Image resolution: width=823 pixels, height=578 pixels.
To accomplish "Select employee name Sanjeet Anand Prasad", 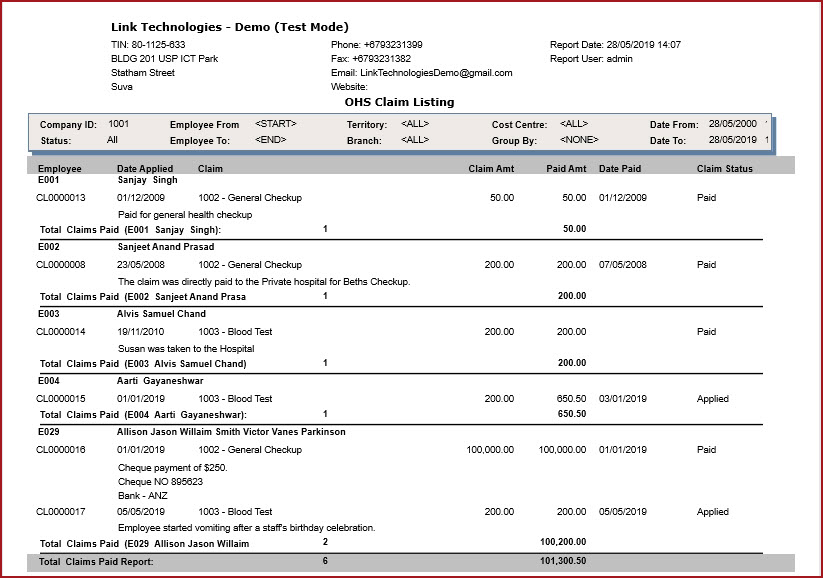I will coord(166,247).
